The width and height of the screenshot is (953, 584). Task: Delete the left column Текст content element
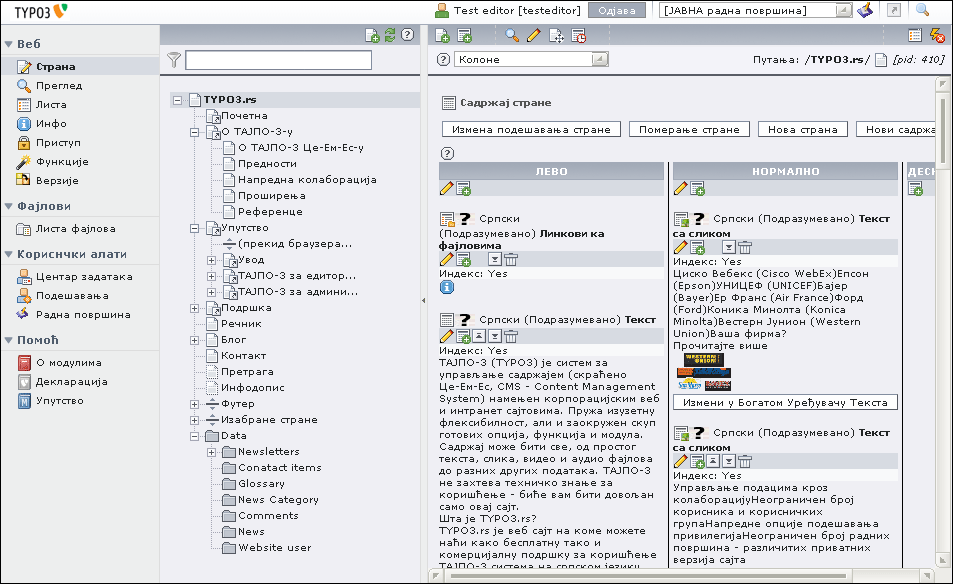pos(511,336)
